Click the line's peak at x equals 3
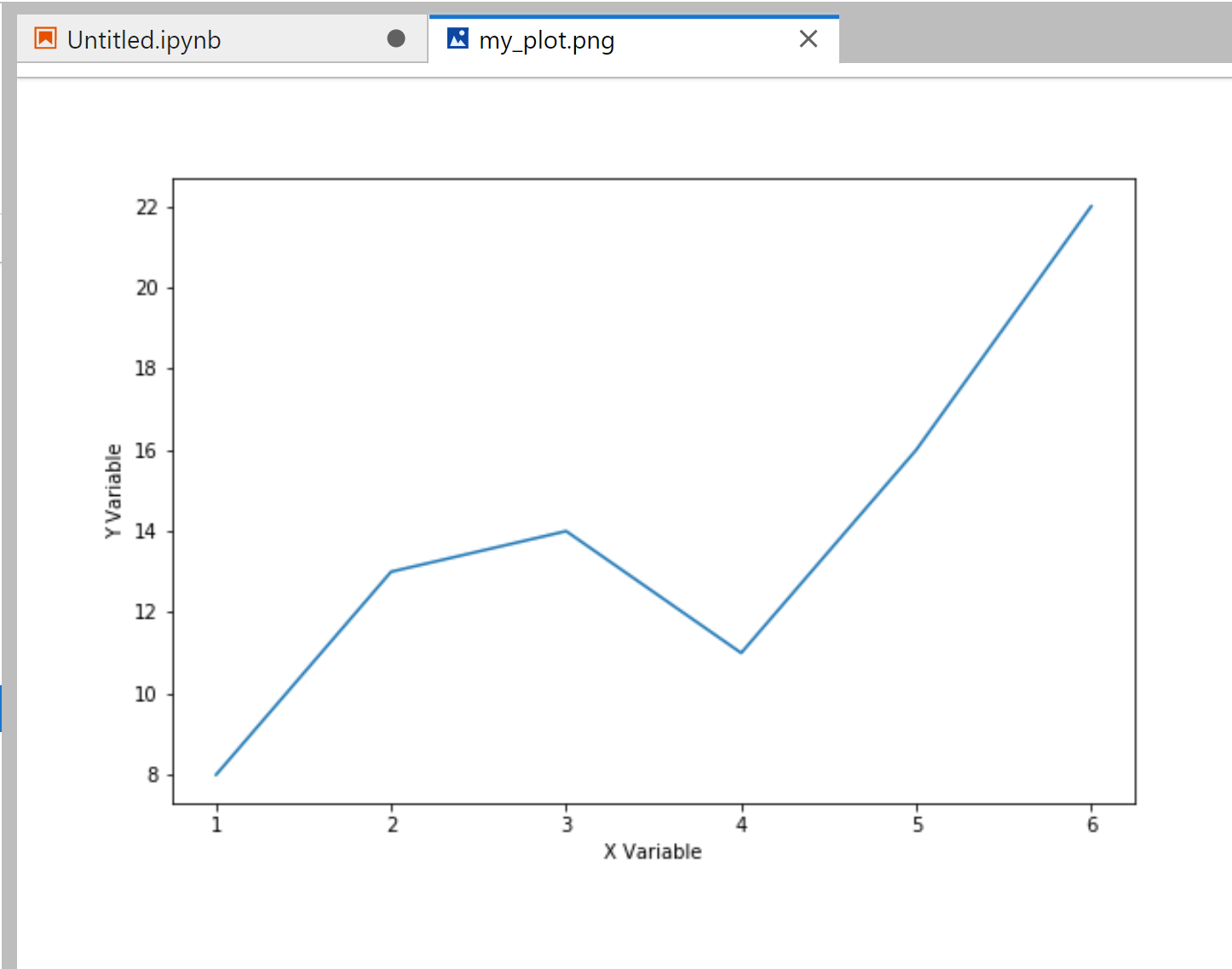 pos(566,531)
